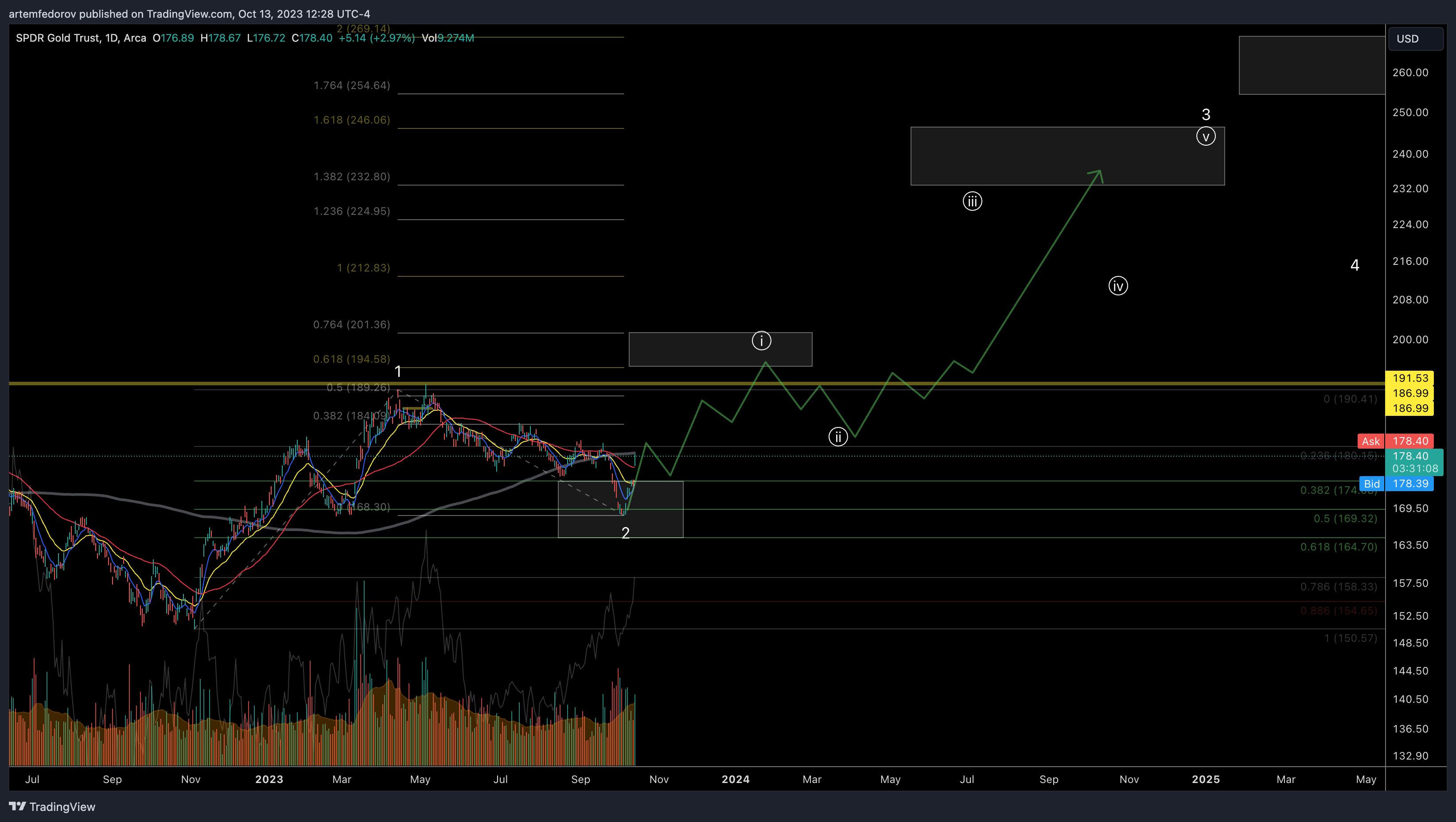Click the open value O176.89
Image resolution: width=1456 pixels, height=822 pixels.
pyautogui.click(x=173, y=38)
